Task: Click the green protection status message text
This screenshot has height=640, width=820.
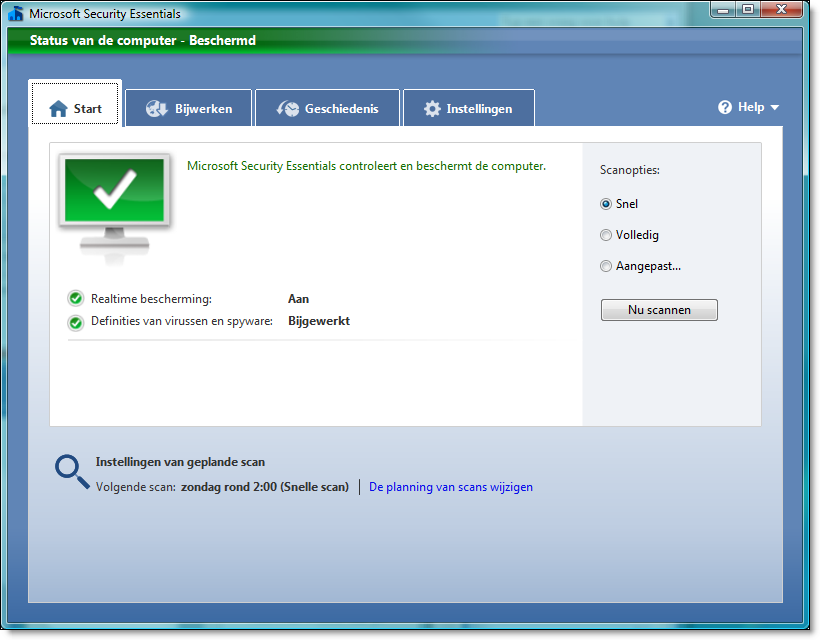Action: 366,166
